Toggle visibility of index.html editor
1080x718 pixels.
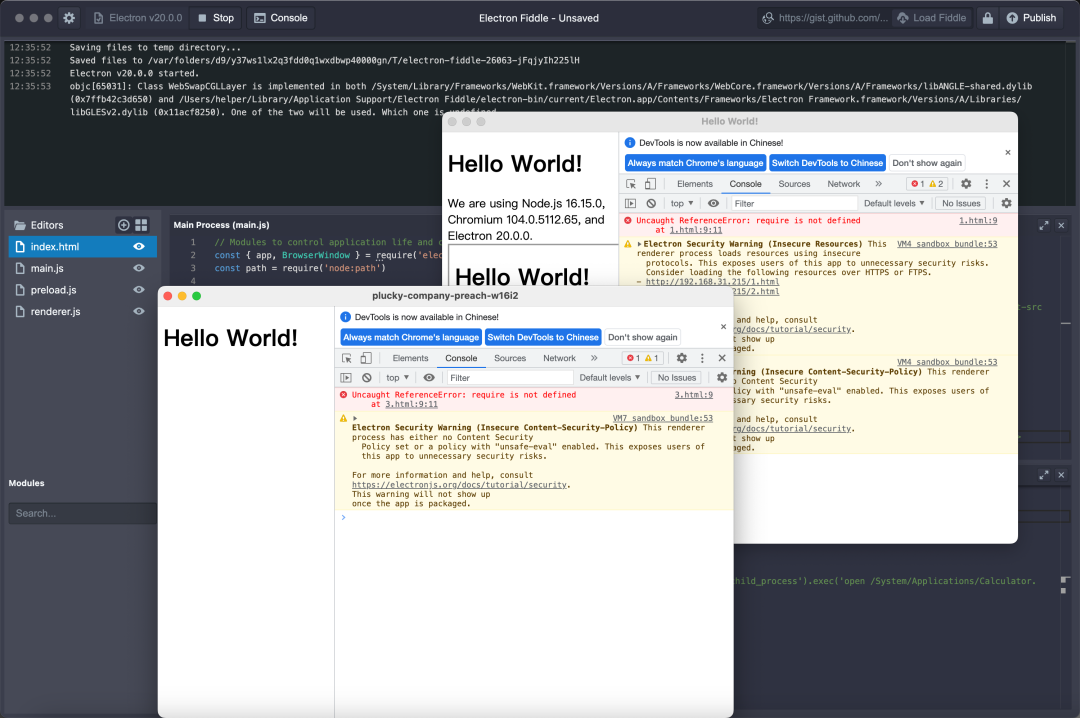139,247
